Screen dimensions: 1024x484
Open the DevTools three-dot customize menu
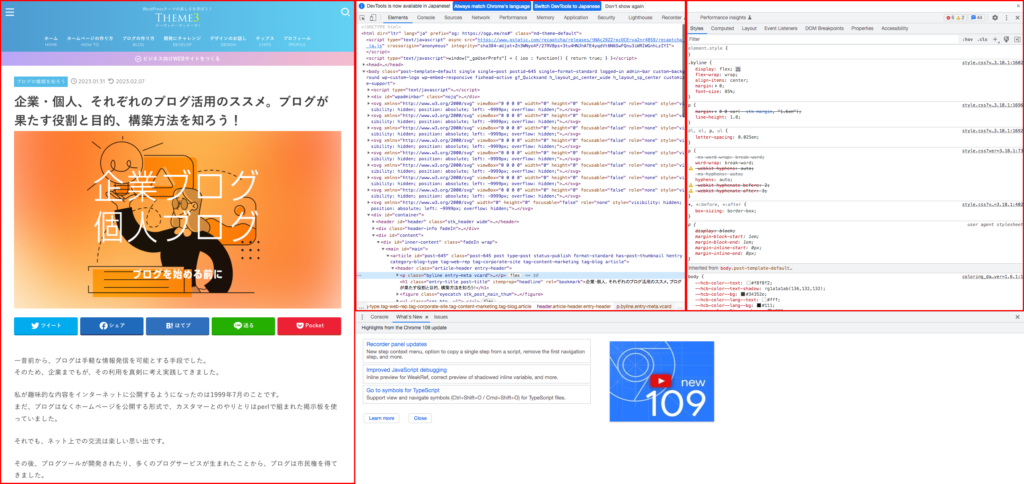(1006, 18)
